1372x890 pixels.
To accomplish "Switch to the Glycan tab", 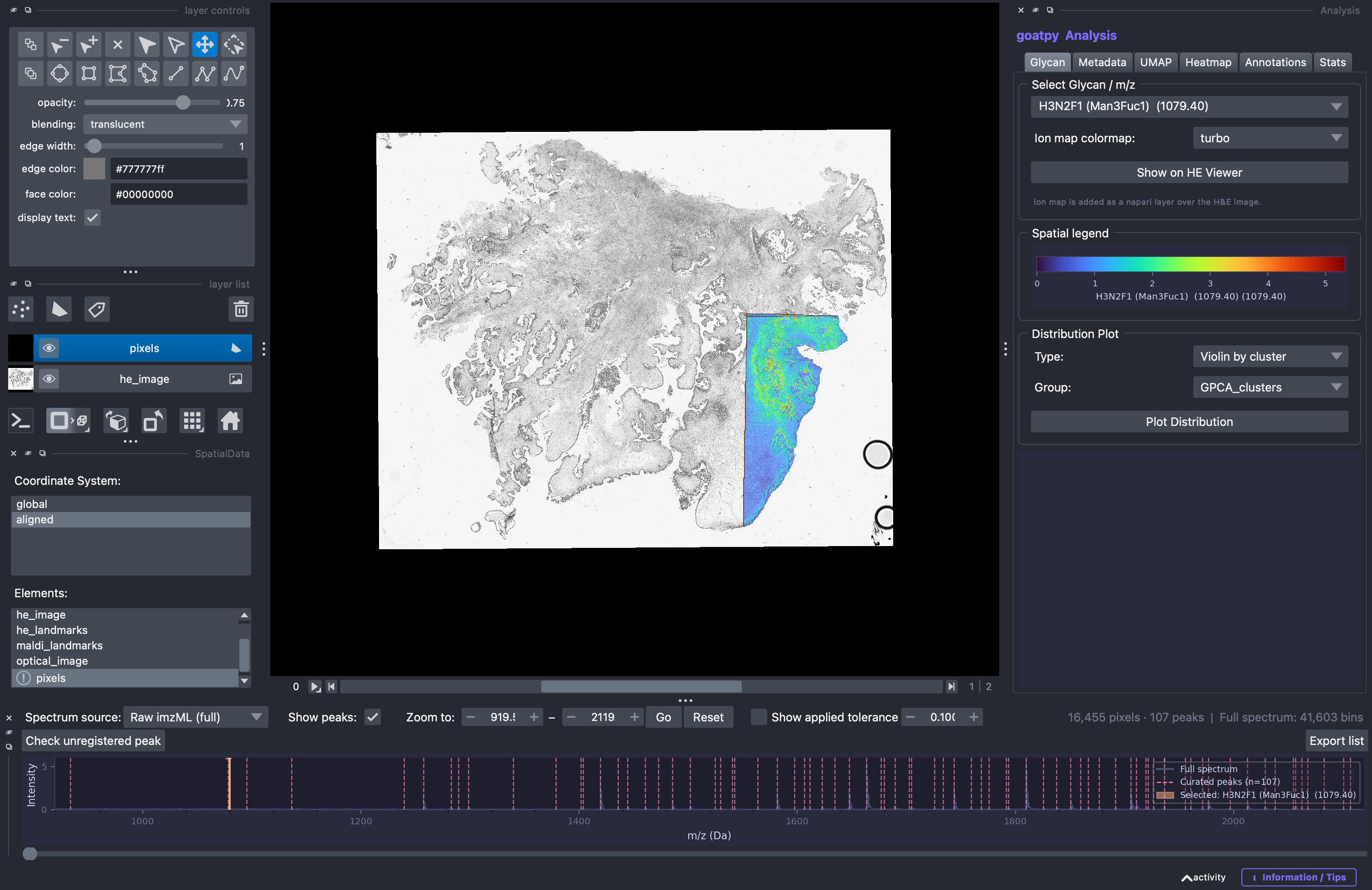I will (x=1047, y=62).
